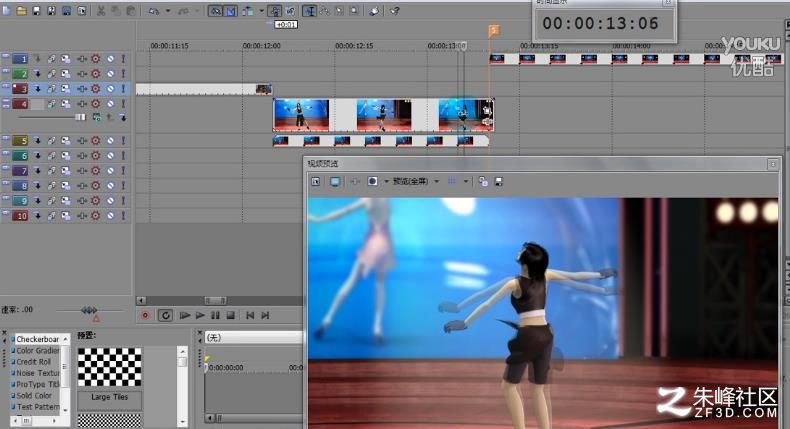790x429 pixels.
Task: Select the Envelope Edit tool
Action: coord(324,11)
